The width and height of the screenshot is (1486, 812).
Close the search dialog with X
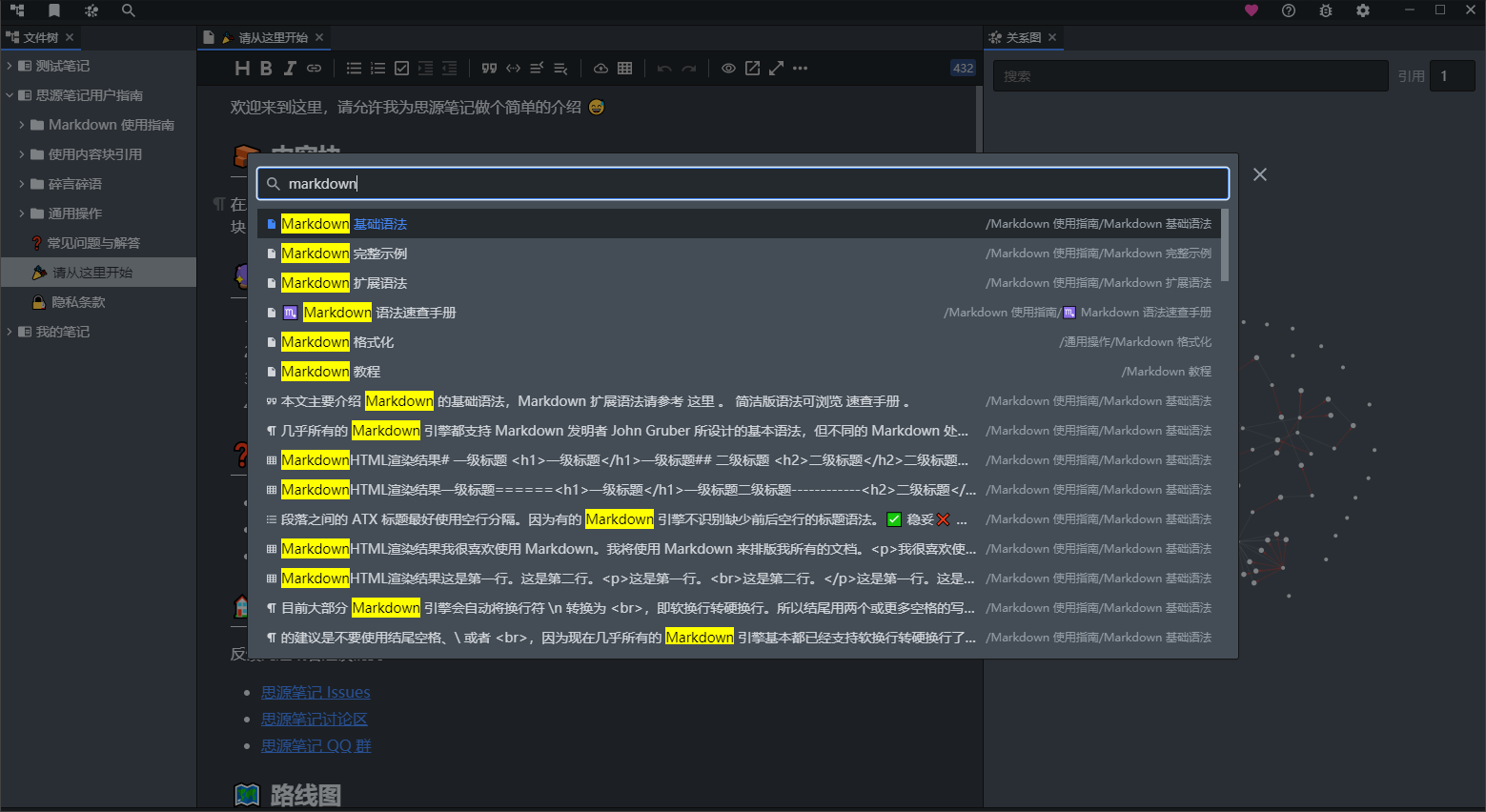point(1260,174)
